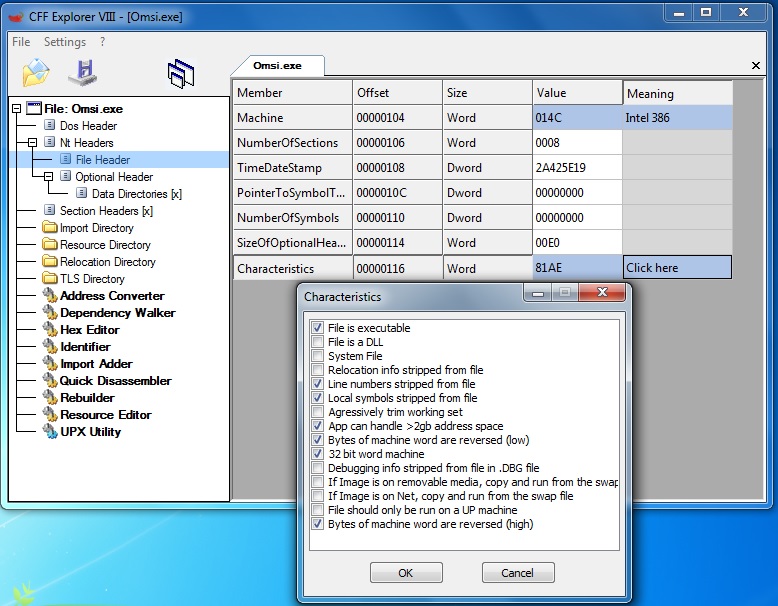Open the Quick Disassembler tool
The width and height of the screenshot is (778, 606).
point(115,380)
